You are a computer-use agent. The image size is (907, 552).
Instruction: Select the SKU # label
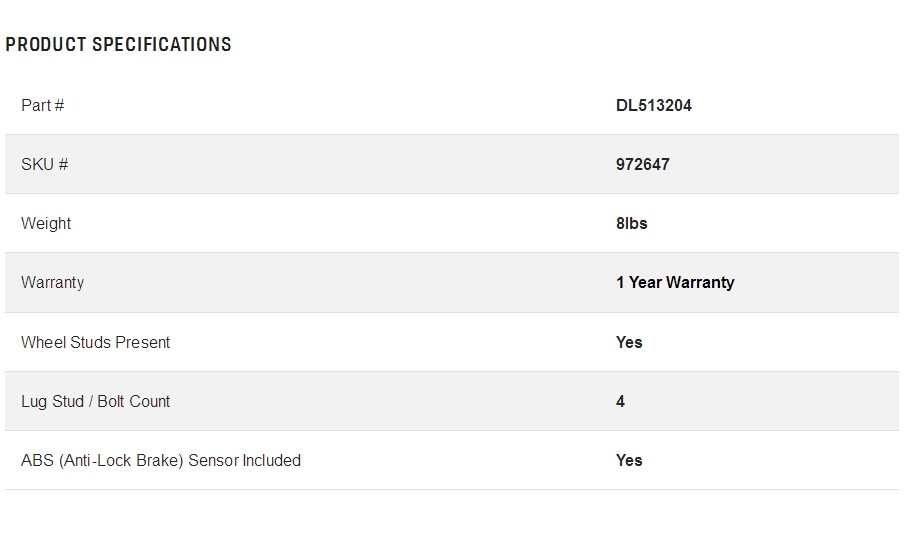45,164
